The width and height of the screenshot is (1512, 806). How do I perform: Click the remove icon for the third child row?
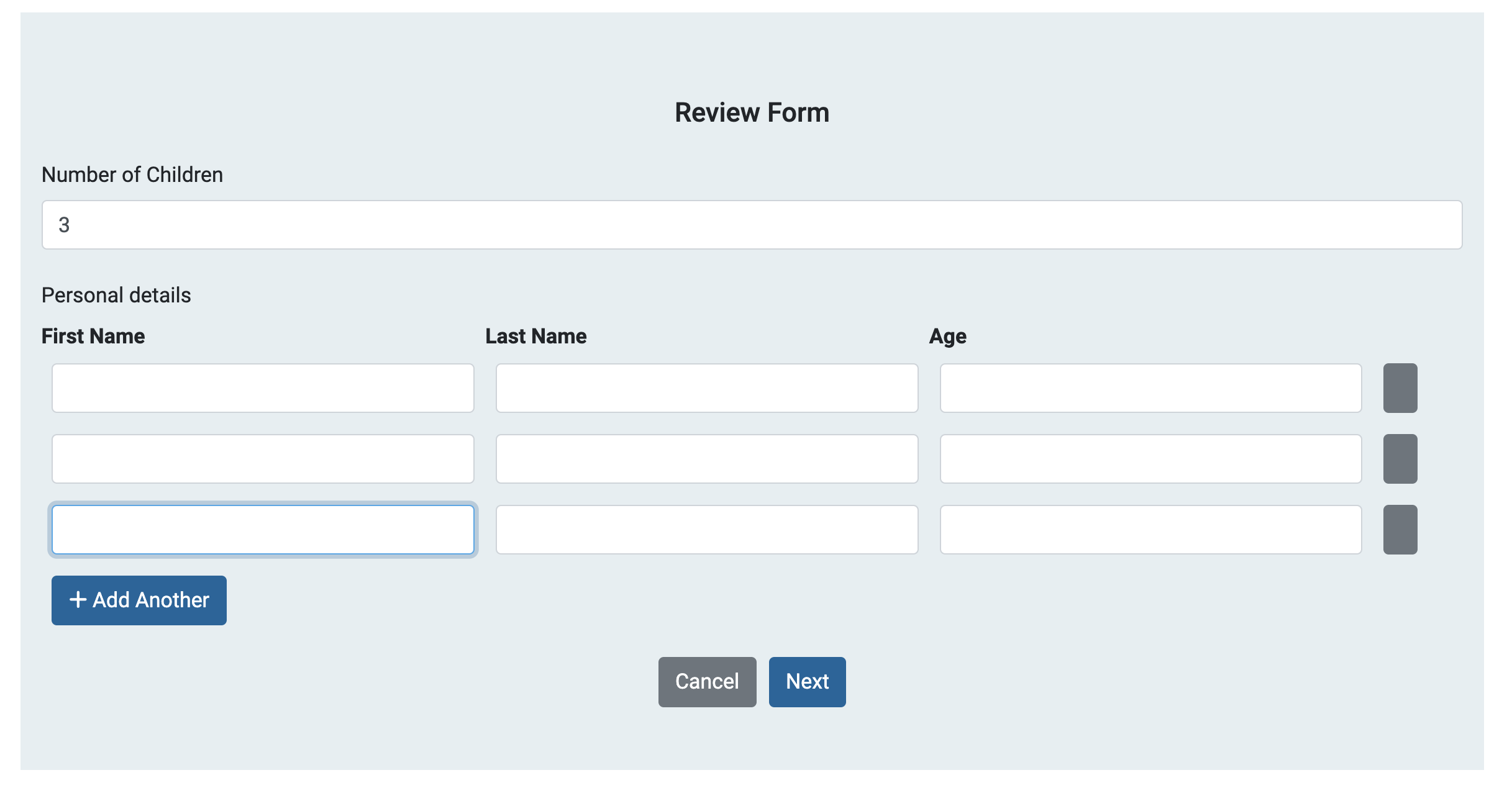(x=1400, y=529)
